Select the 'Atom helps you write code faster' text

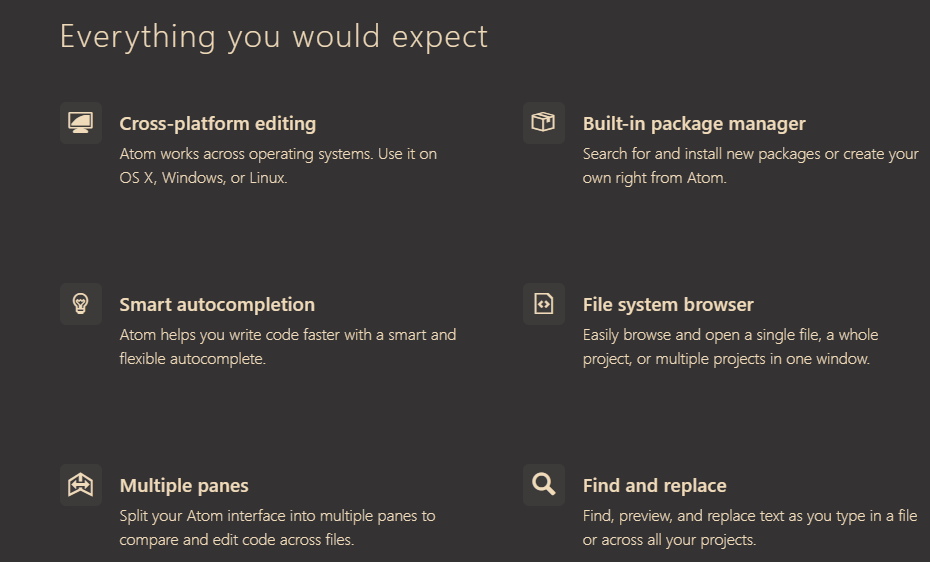click(x=230, y=335)
